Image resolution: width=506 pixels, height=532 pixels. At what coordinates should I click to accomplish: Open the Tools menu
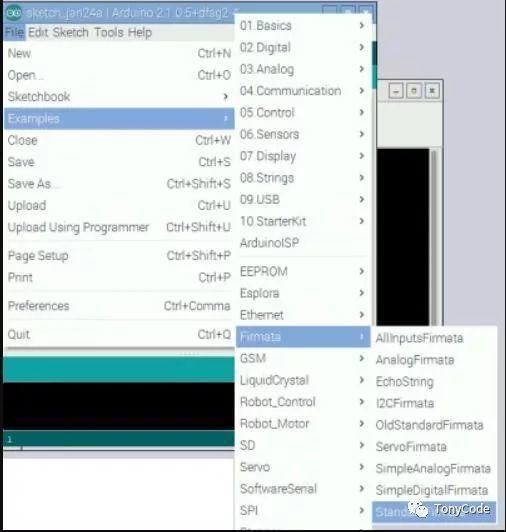(x=109, y=33)
